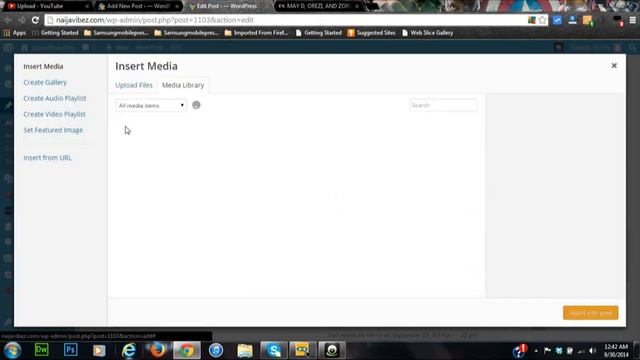Expand the All media items dropdown
This screenshot has width=640, height=360.
point(151,105)
